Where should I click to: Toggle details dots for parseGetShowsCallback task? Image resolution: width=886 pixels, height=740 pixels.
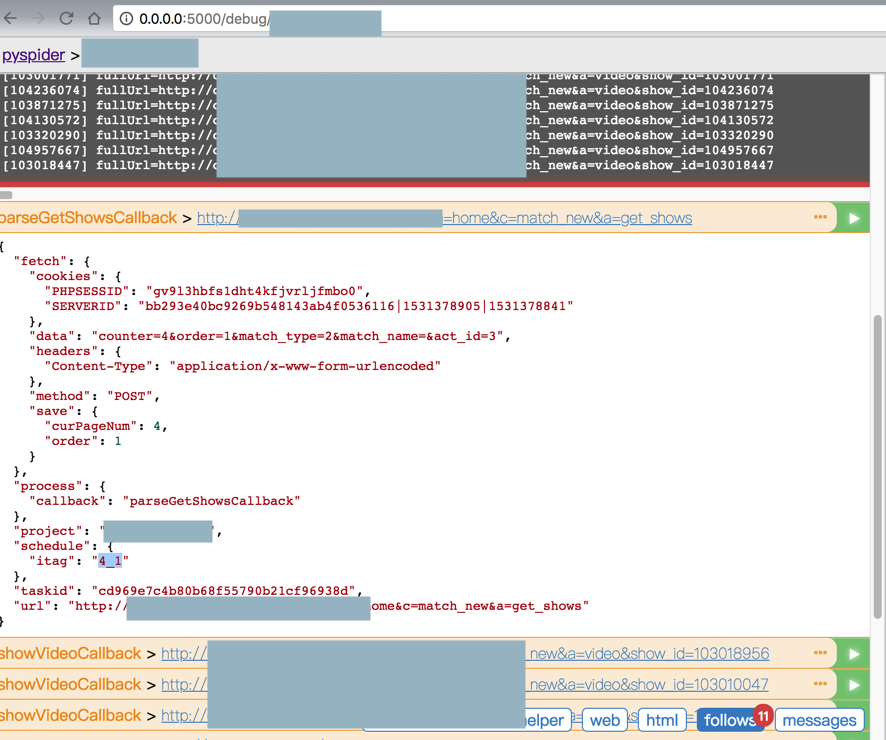(820, 217)
